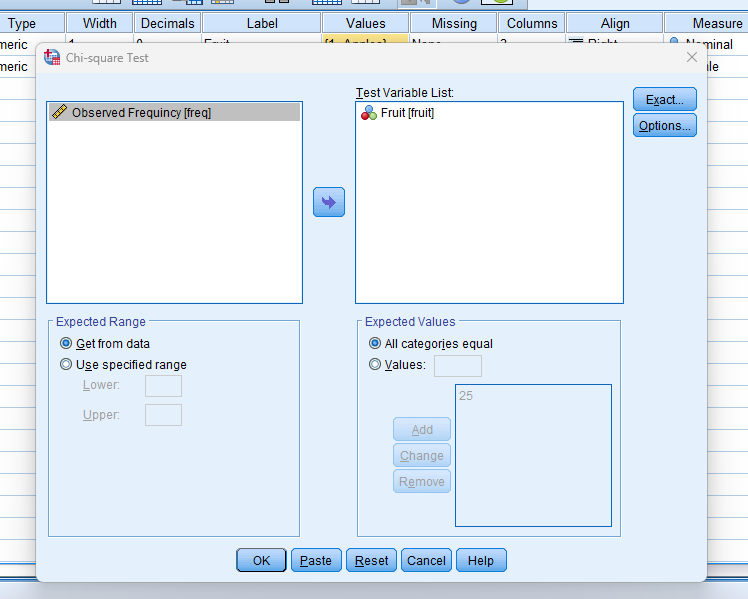Focus the expected Values text box

[x=457, y=366]
